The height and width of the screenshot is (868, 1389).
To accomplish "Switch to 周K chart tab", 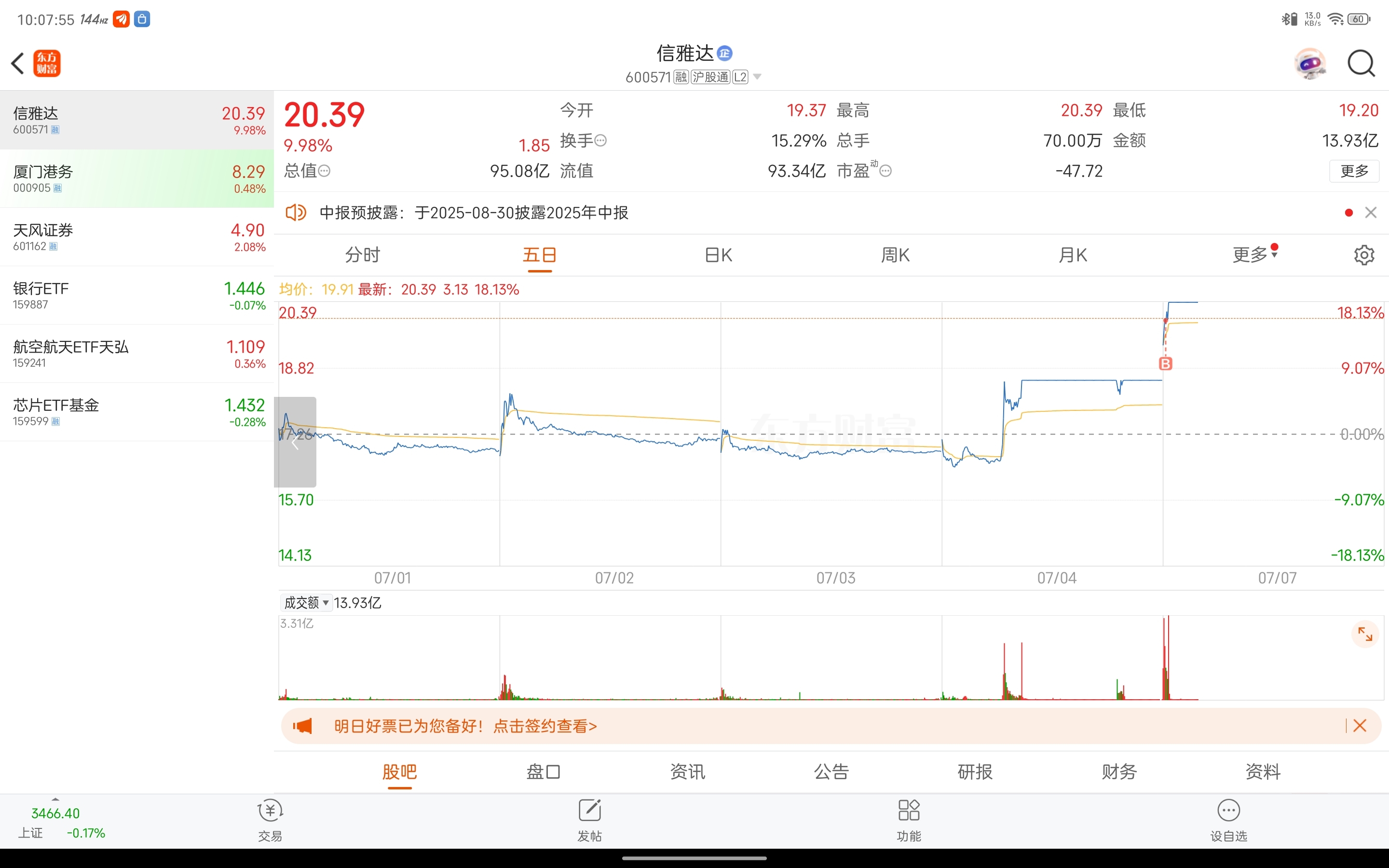I will (896, 255).
